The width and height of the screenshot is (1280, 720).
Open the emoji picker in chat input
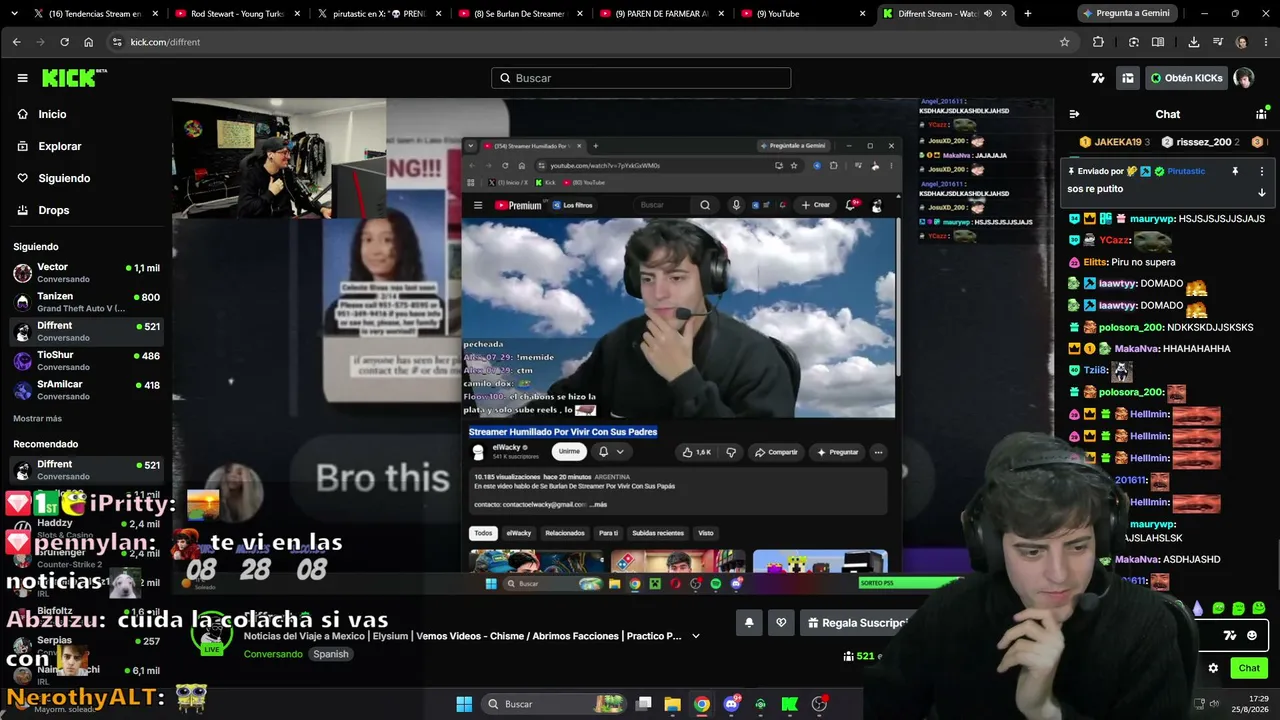click(1252, 636)
